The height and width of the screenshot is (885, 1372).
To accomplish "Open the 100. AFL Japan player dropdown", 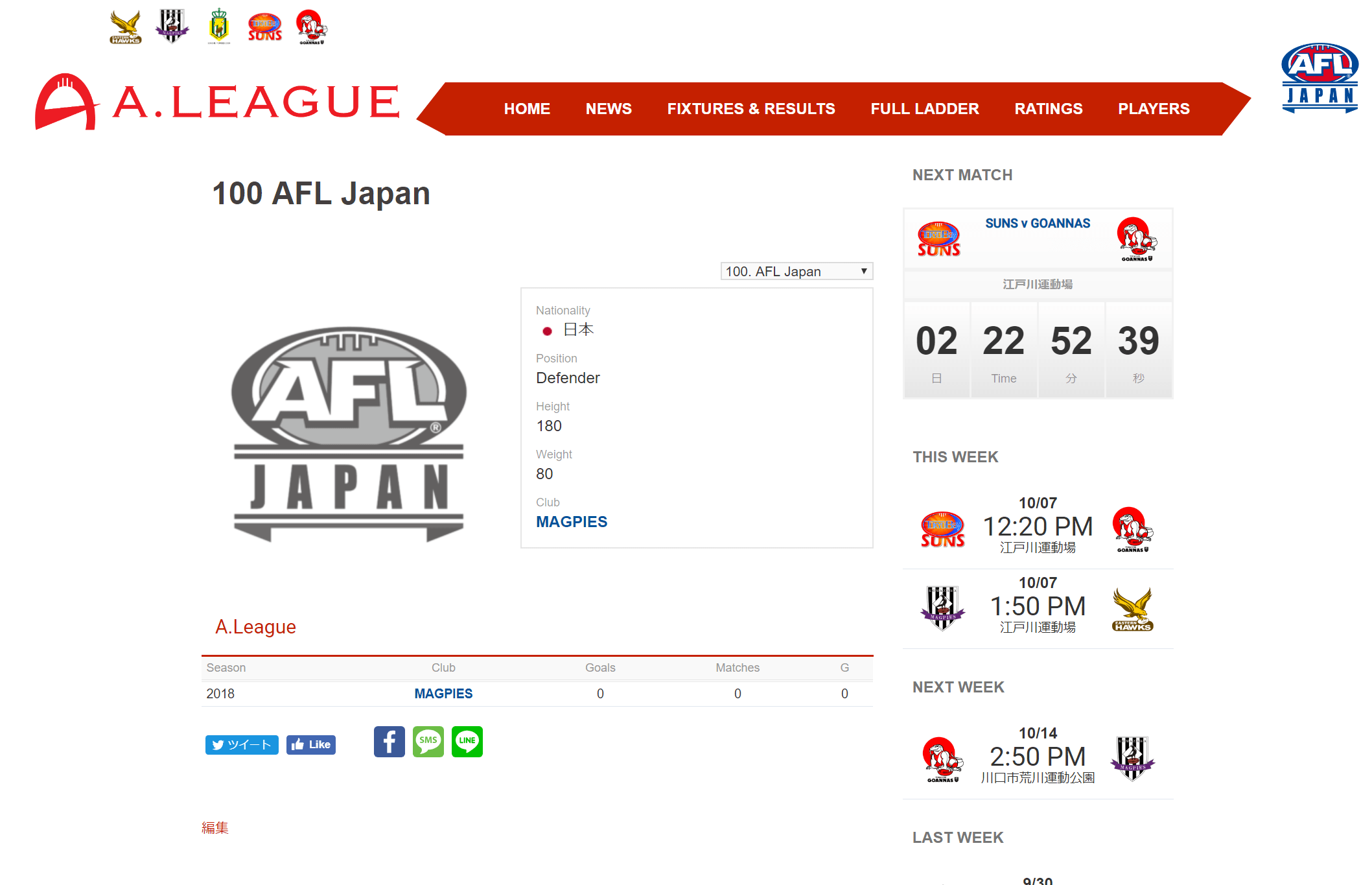I will coord(796,271).
